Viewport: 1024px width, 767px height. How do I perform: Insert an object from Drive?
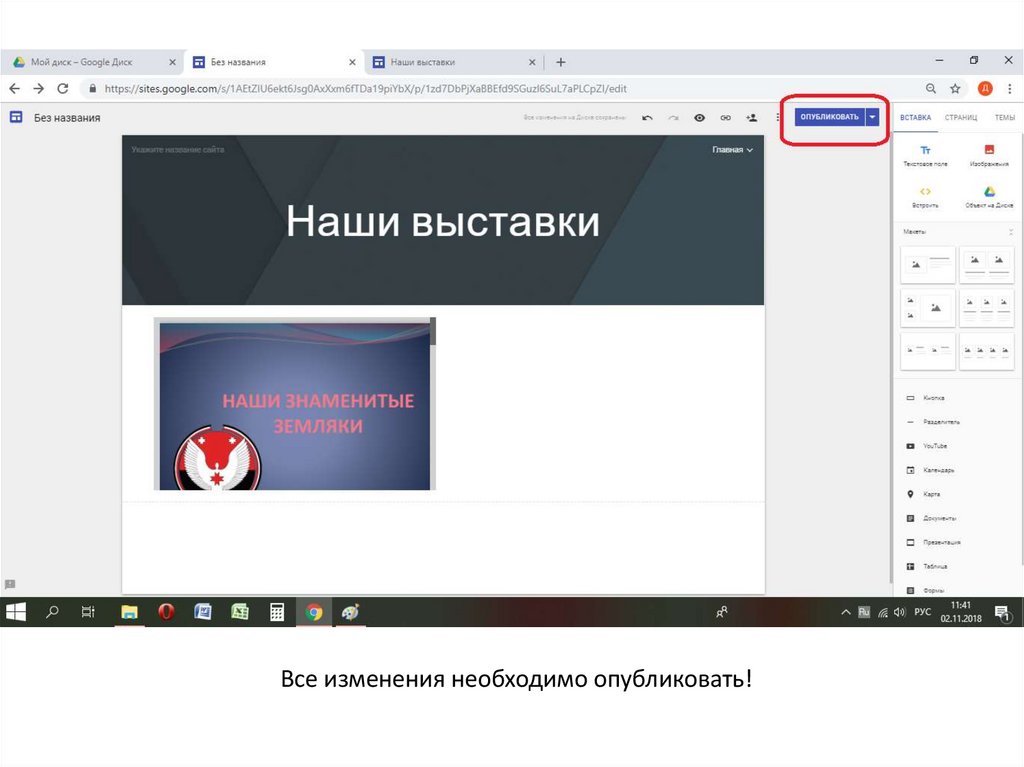click(989, 197)
